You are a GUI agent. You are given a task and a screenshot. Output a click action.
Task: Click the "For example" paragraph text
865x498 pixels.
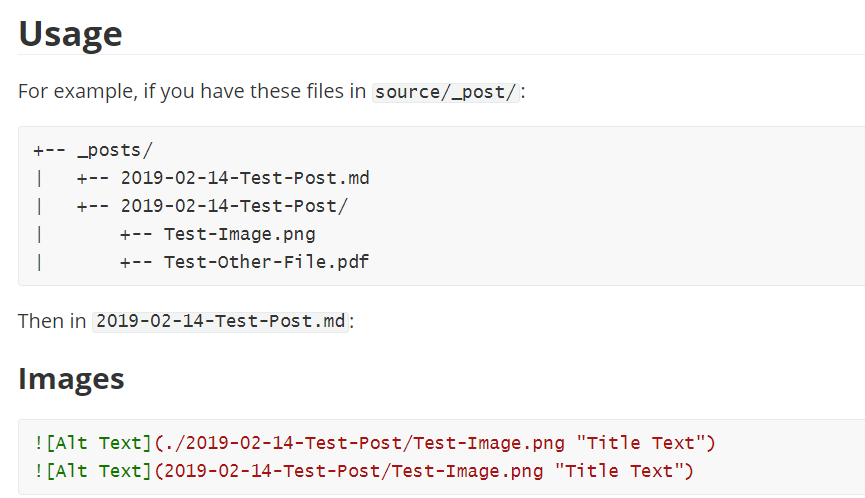pyautogui.click(x=192, y=92)
